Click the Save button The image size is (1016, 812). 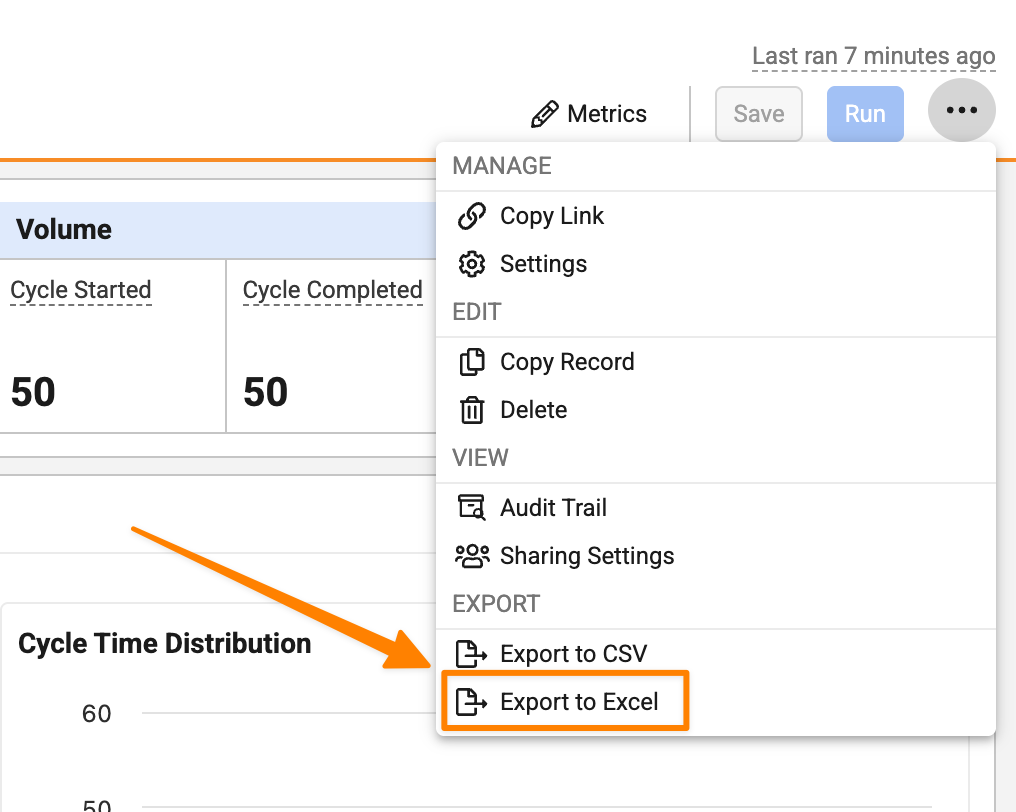pyautogui.click(x=759, y=114)
